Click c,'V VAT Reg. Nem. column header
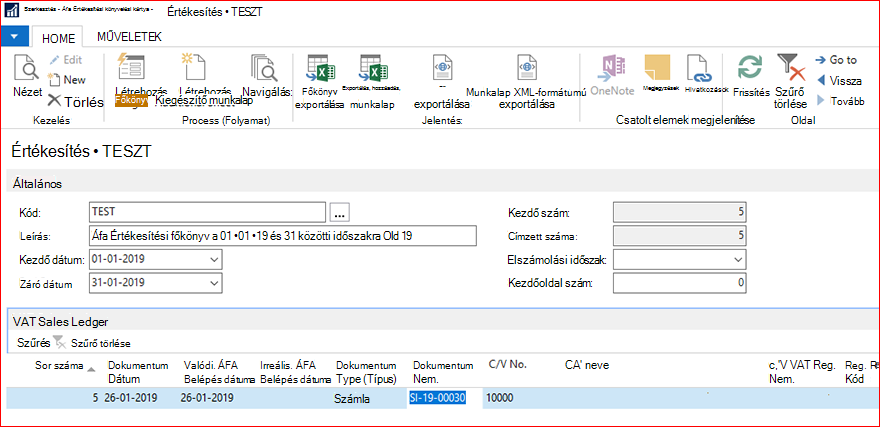The image size is (880, 427). (801, 372)
